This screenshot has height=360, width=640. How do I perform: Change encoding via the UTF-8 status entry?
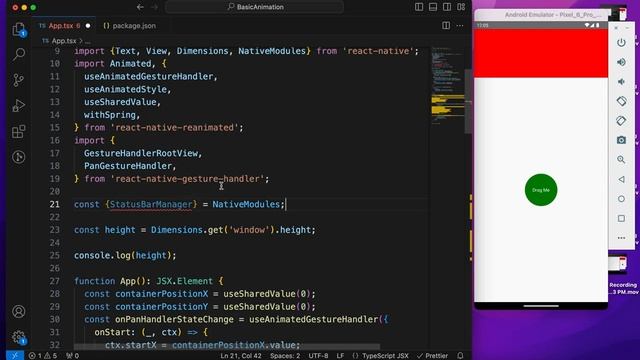coord(318,356)
